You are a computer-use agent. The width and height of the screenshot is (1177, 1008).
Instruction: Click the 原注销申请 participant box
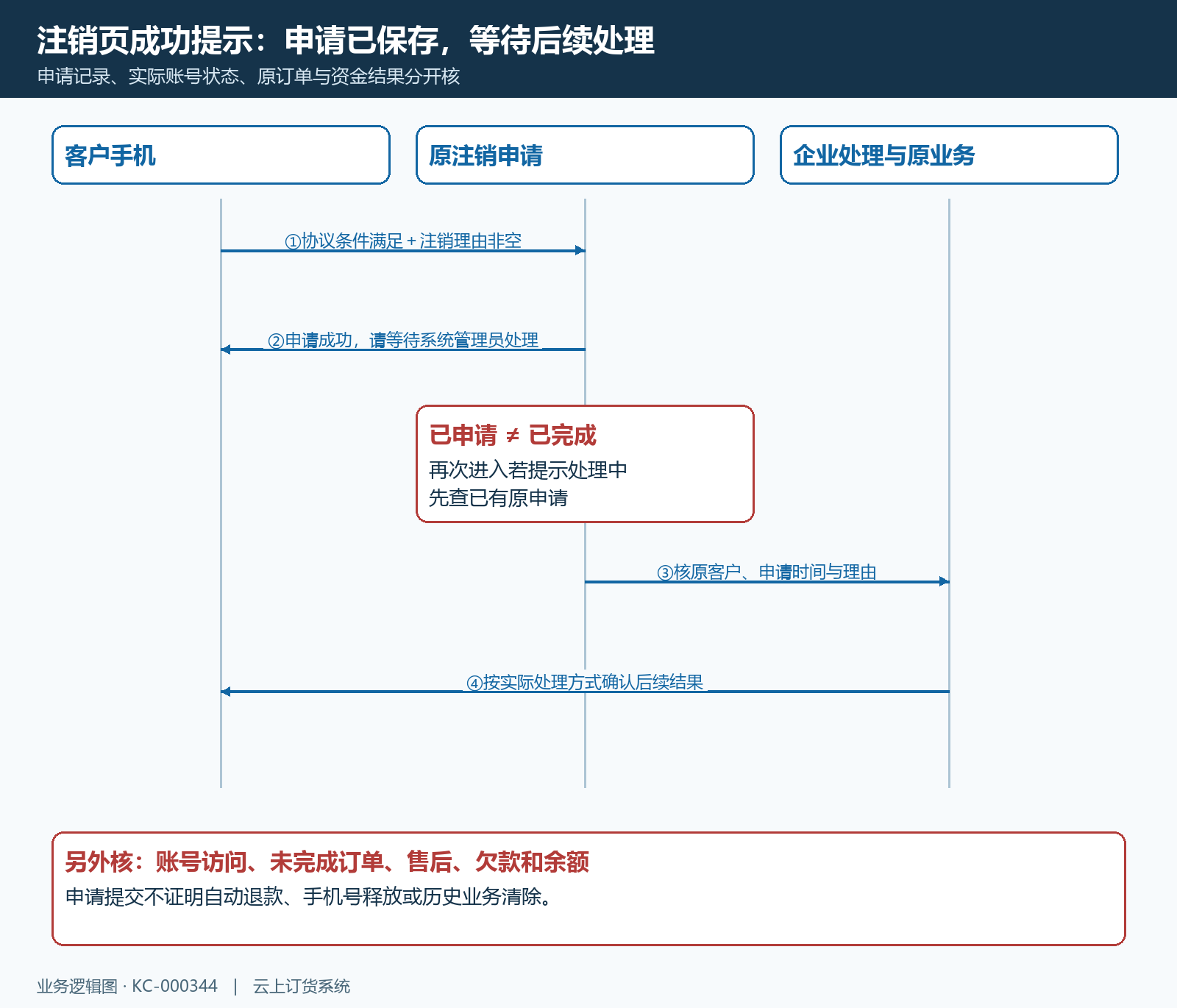(x=585, y=155)
